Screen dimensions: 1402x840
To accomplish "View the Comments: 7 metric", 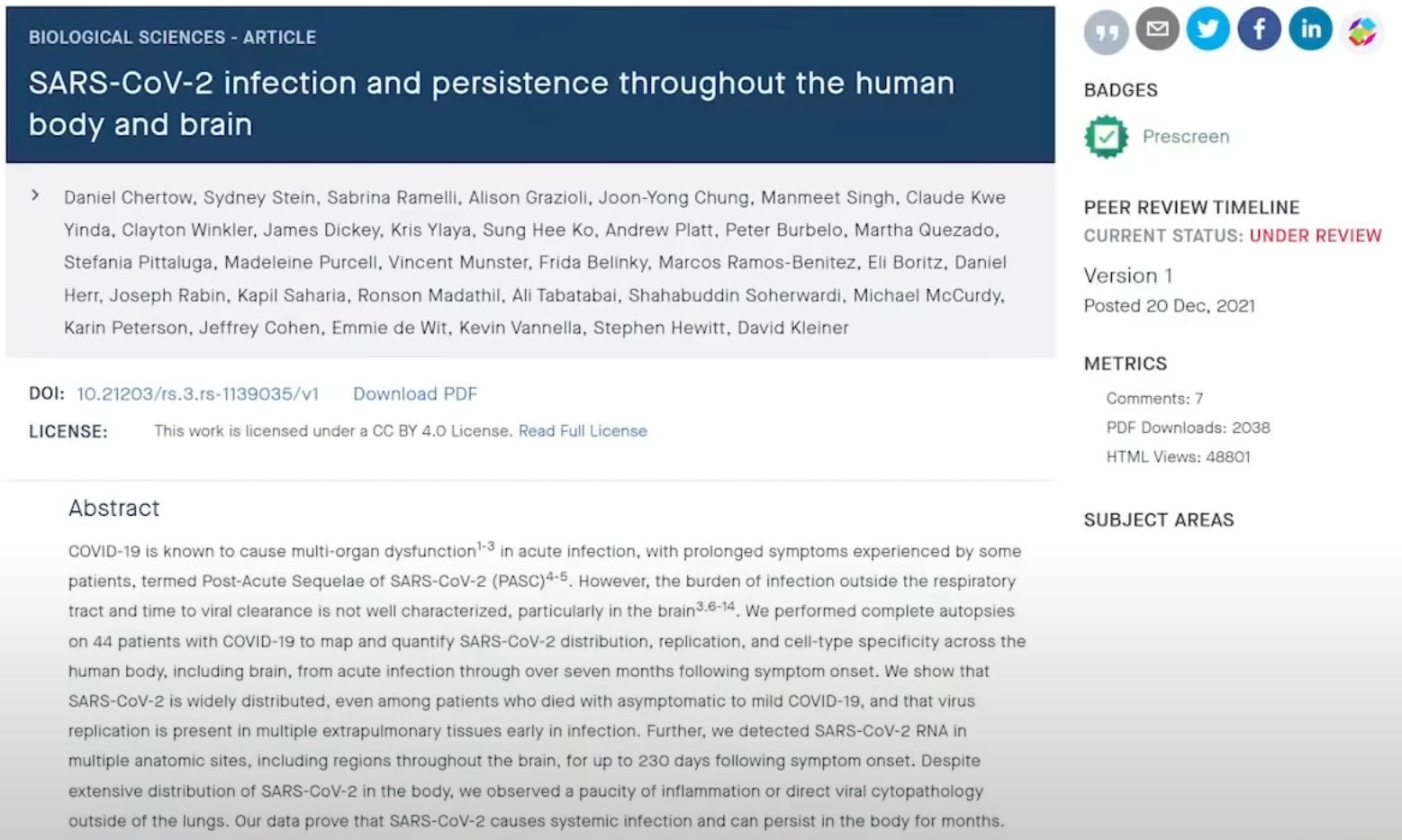I will pos(1154,399).
